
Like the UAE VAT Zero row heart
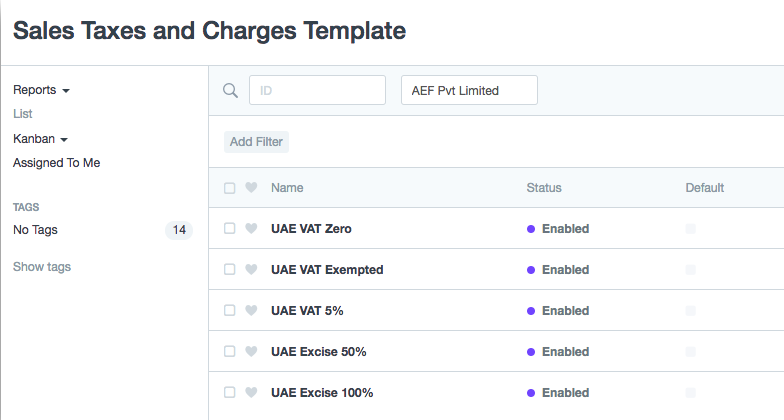pyautogui.click(x=251, y=228)
